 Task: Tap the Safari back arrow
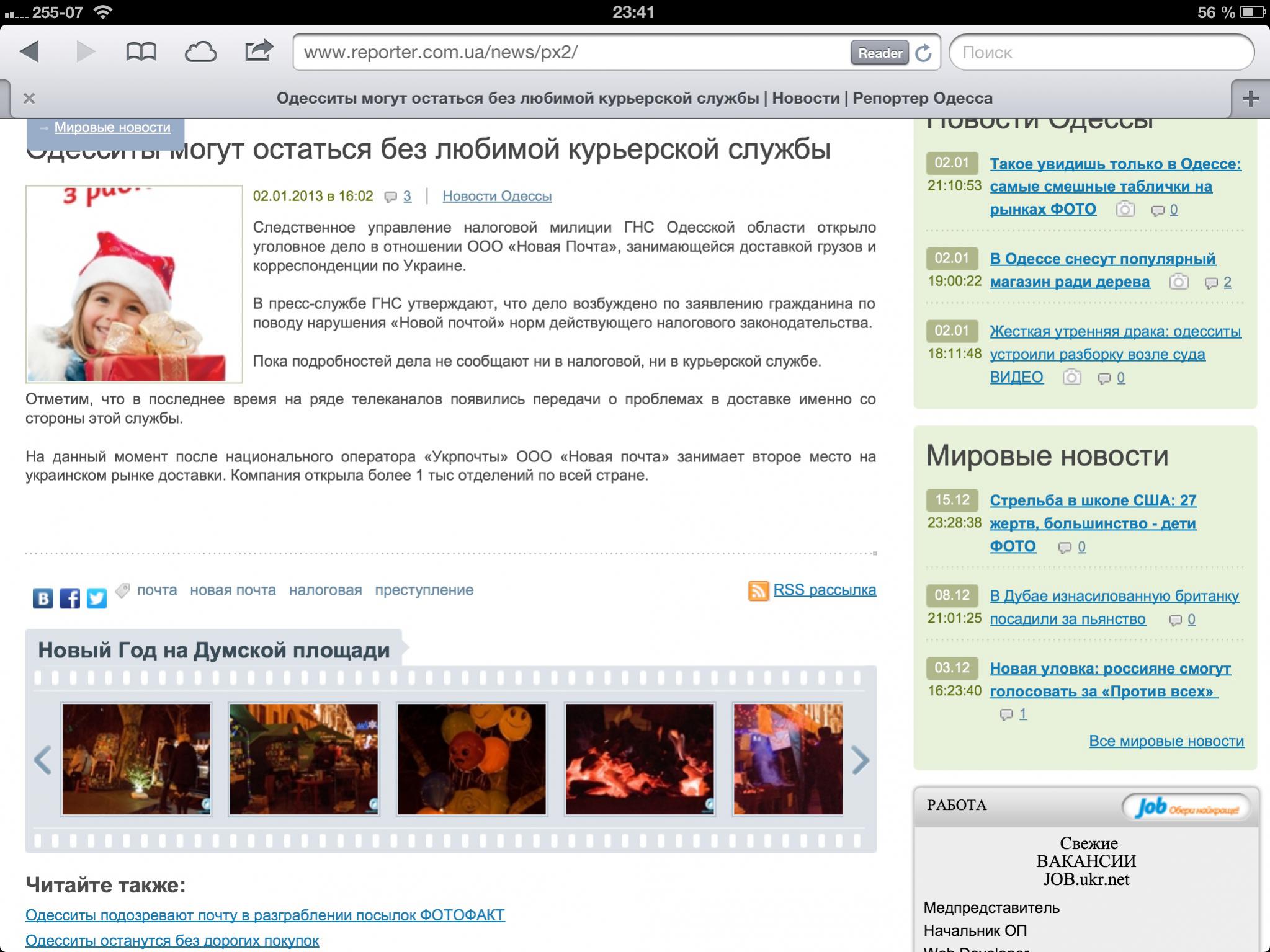(30, 51)
